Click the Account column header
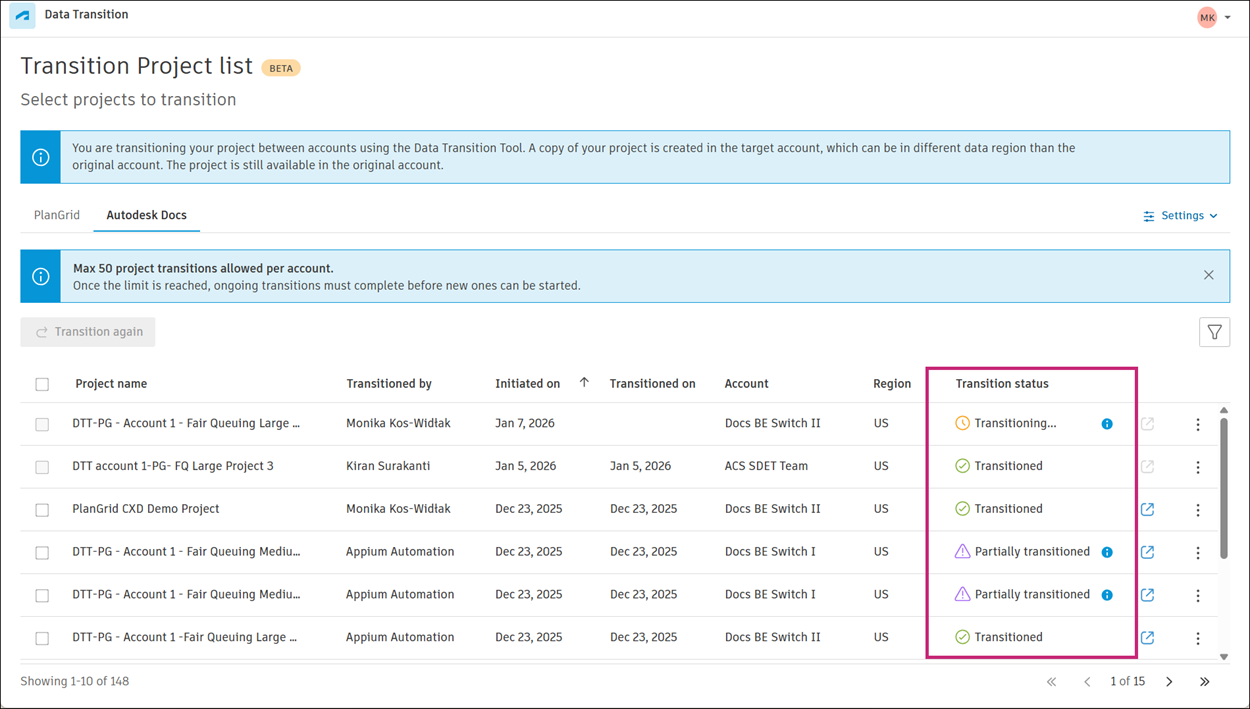Screen dimensions: 1250x709 747,384
